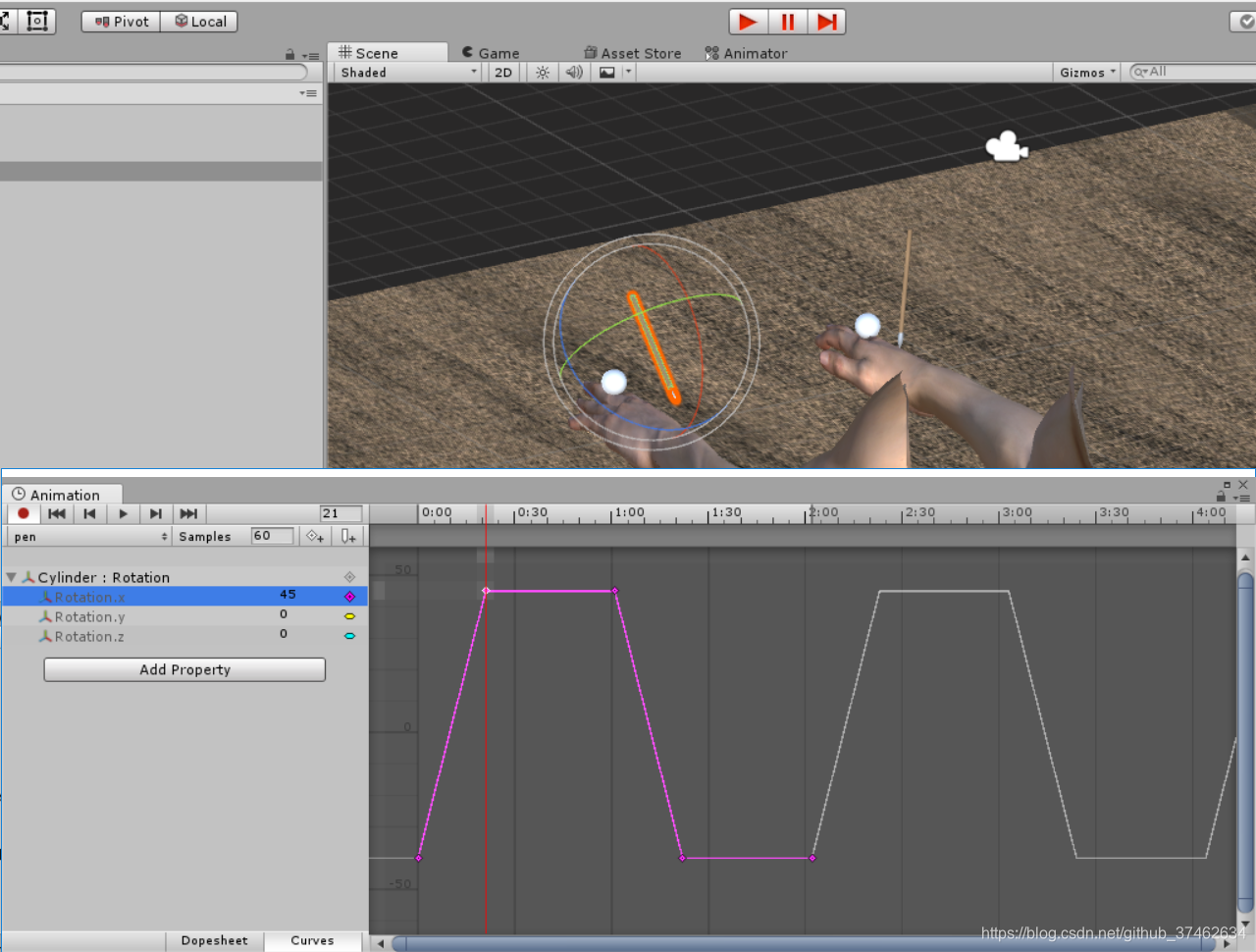The image size is (1256, 952).
Task: Open the pen animation clip dropdown
Action: coord(90,536)
